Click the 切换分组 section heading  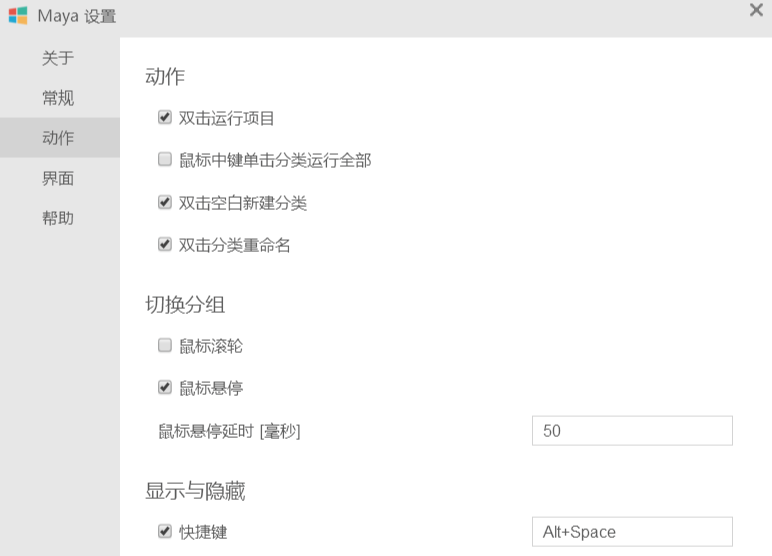click(x=185, y=305)
